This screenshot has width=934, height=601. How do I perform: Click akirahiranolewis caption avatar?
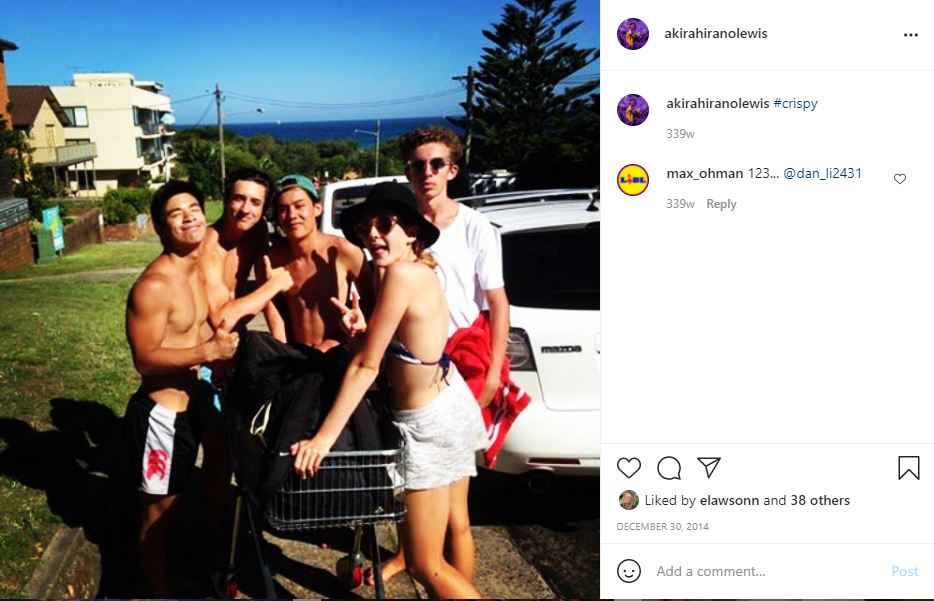633,110
